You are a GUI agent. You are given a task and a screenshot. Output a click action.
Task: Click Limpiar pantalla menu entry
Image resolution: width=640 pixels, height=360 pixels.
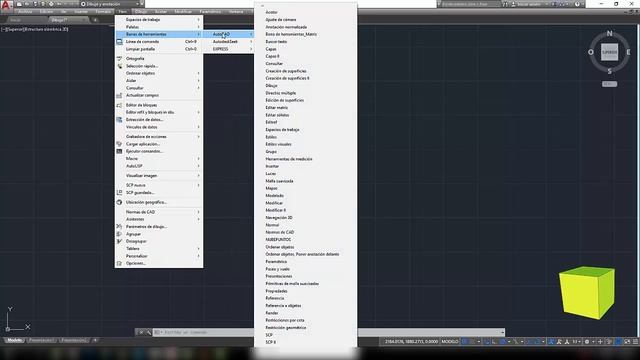point(159,49)
